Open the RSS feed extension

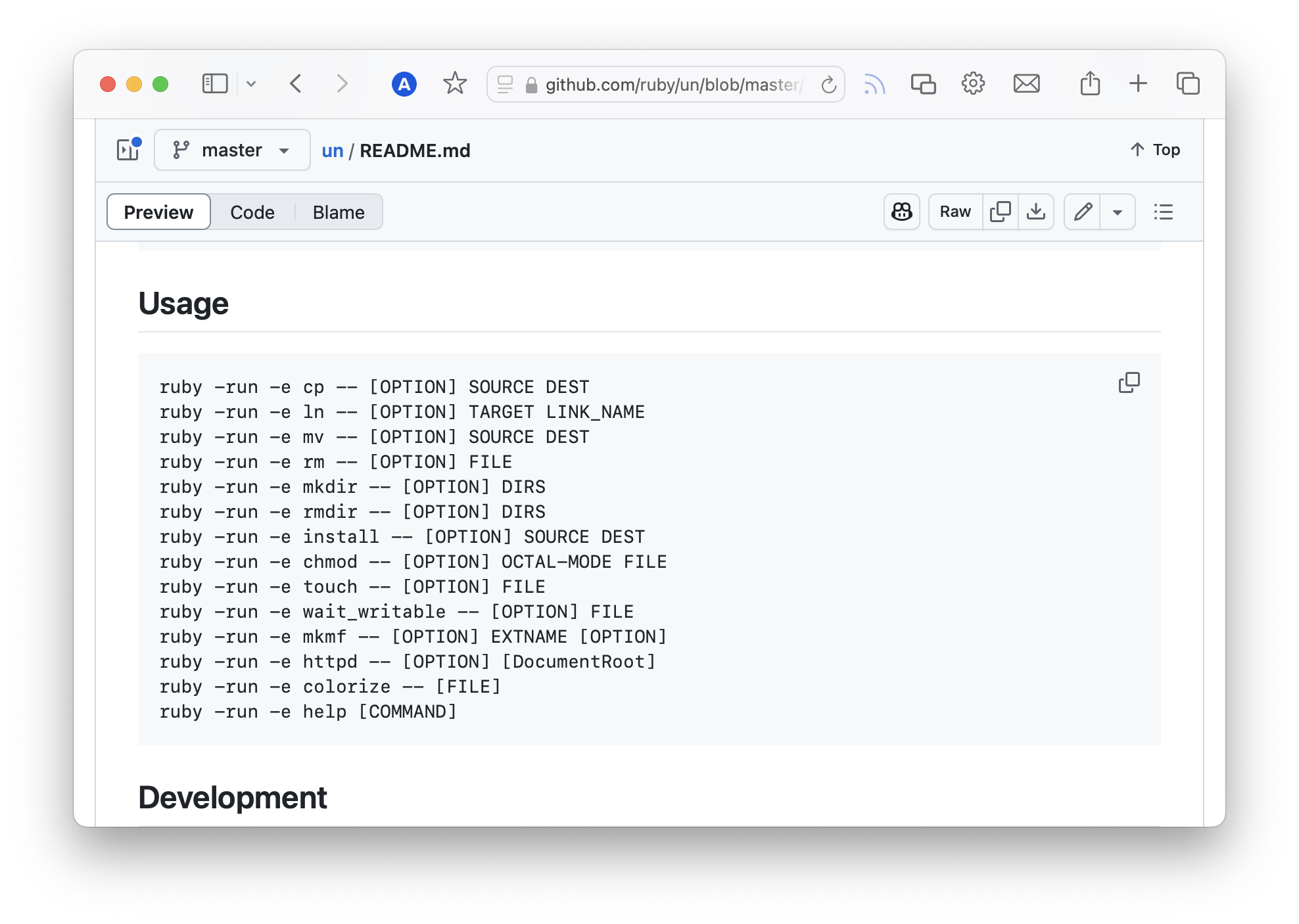874,84
